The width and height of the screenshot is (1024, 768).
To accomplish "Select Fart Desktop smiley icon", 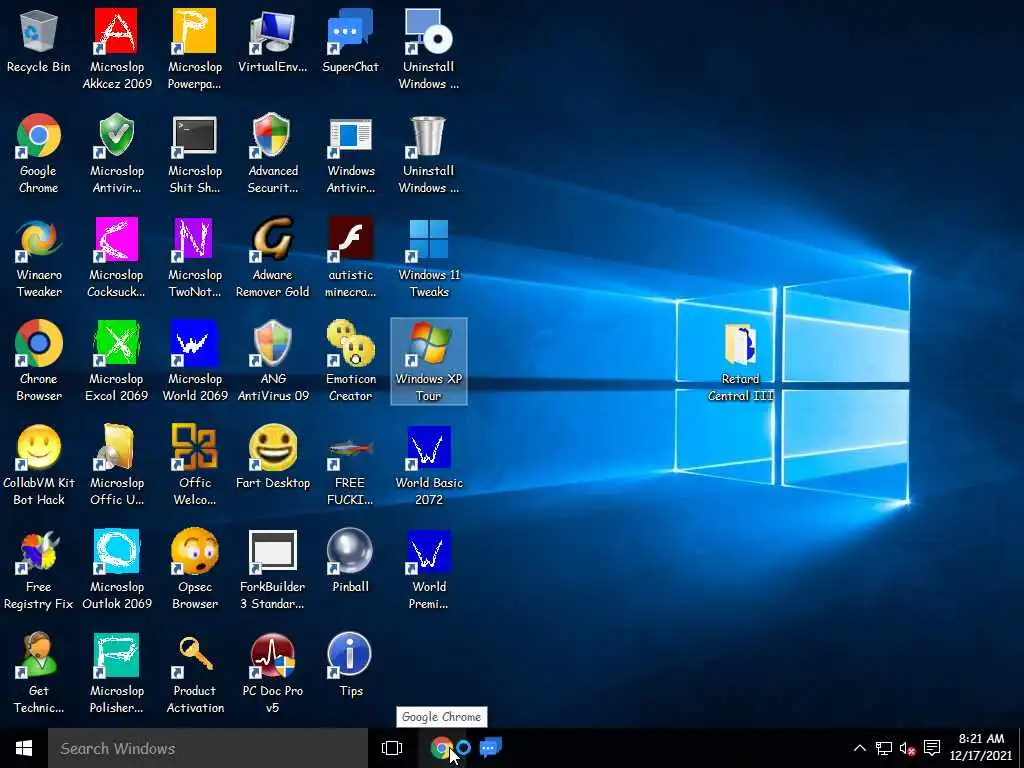I will coord(272,457).
